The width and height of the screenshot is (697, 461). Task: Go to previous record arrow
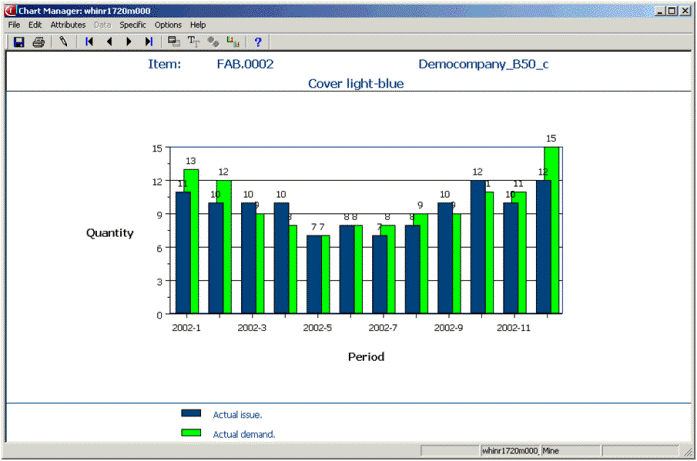coord(109,42)
